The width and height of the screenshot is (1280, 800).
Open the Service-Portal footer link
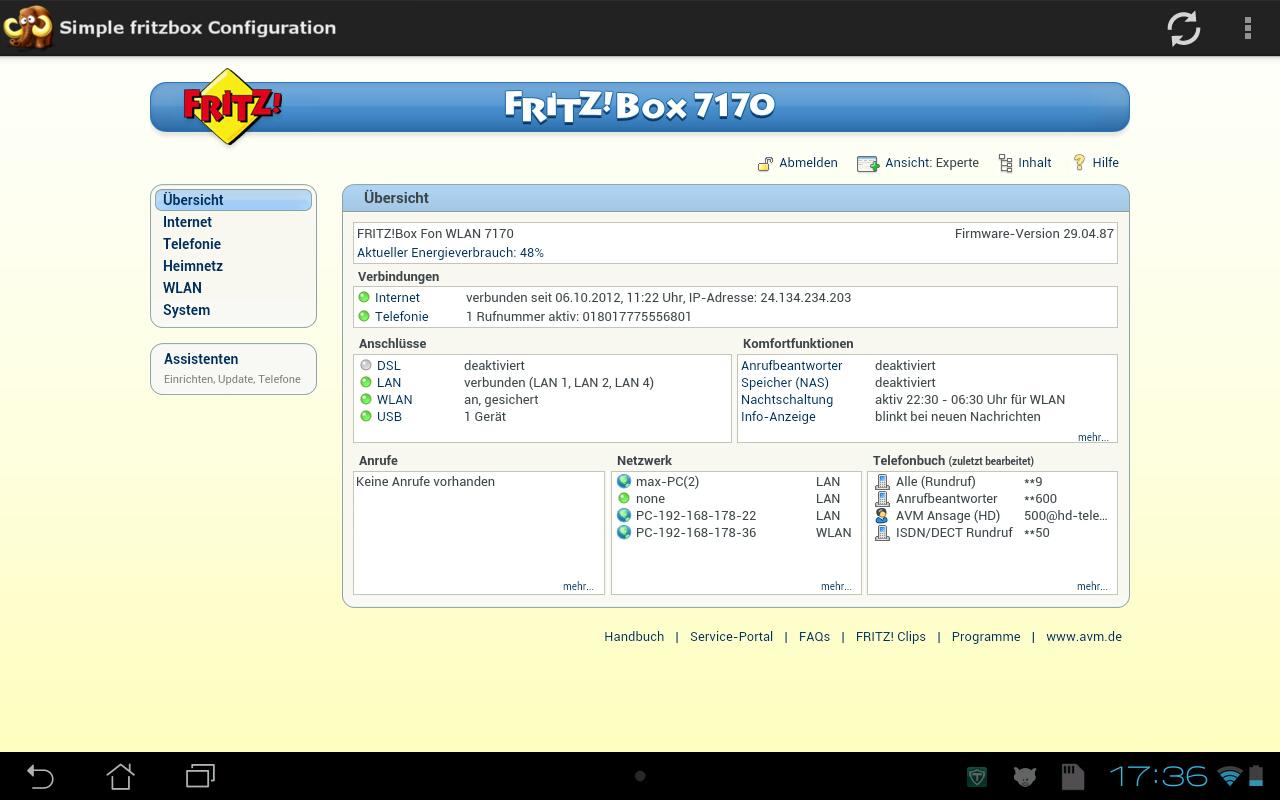pyautogui.click(x=731, y=637)
